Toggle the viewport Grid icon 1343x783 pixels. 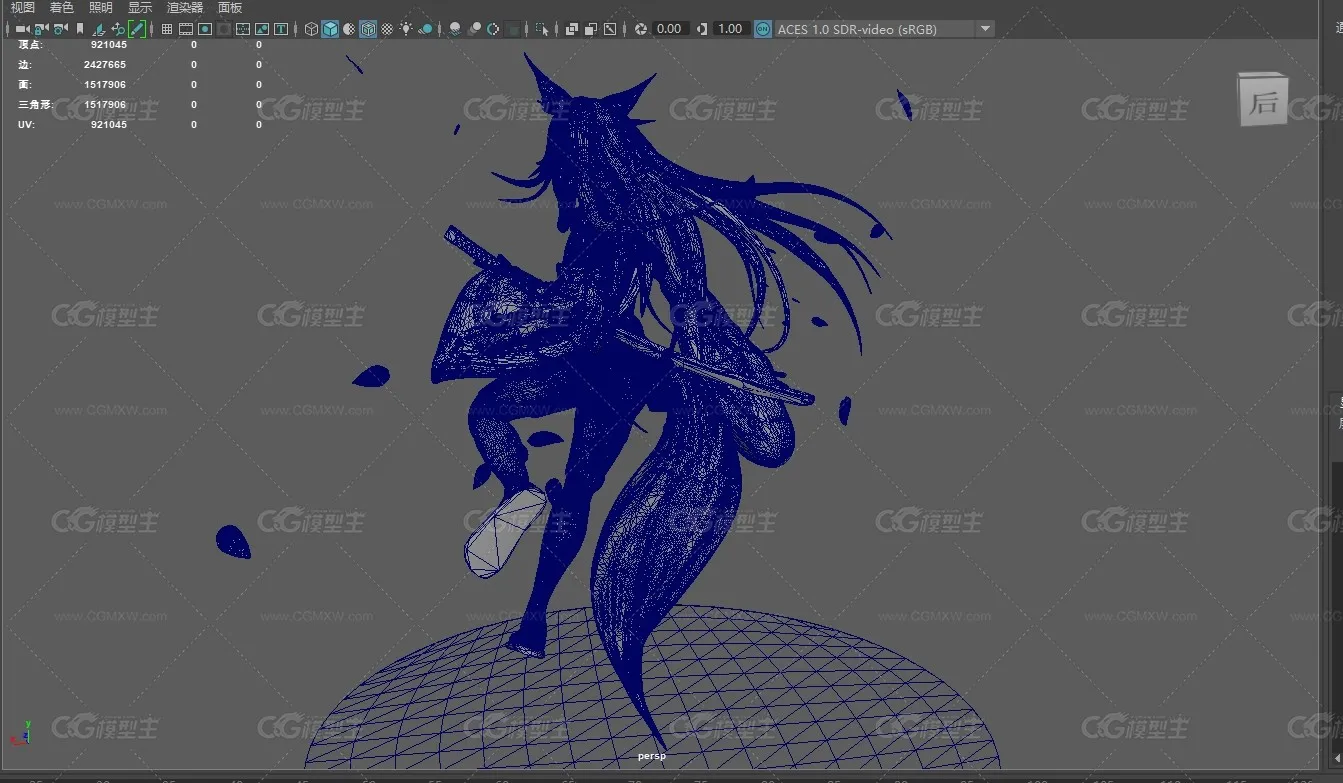167,29
